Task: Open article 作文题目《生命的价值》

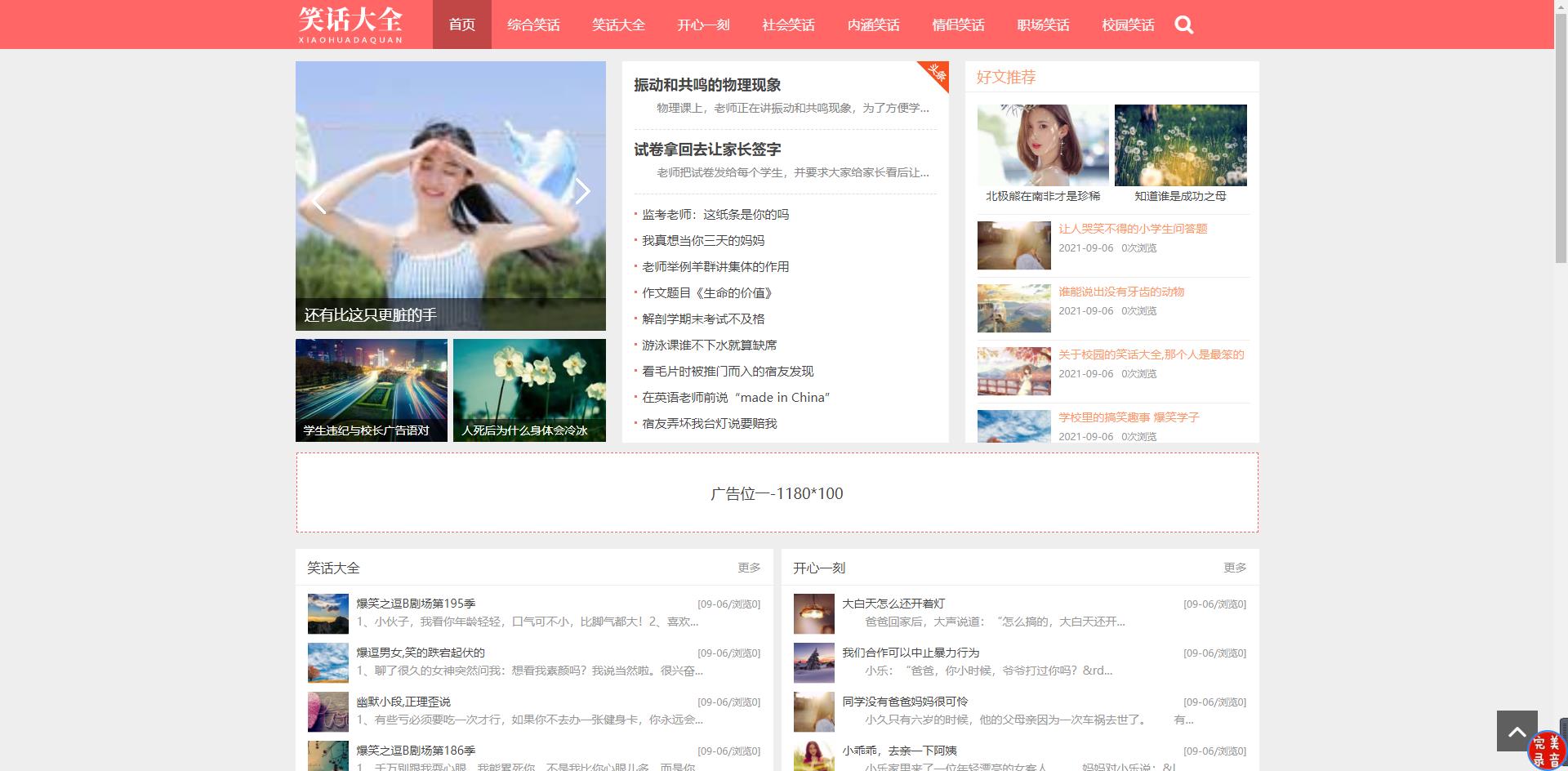Action: 707,292
